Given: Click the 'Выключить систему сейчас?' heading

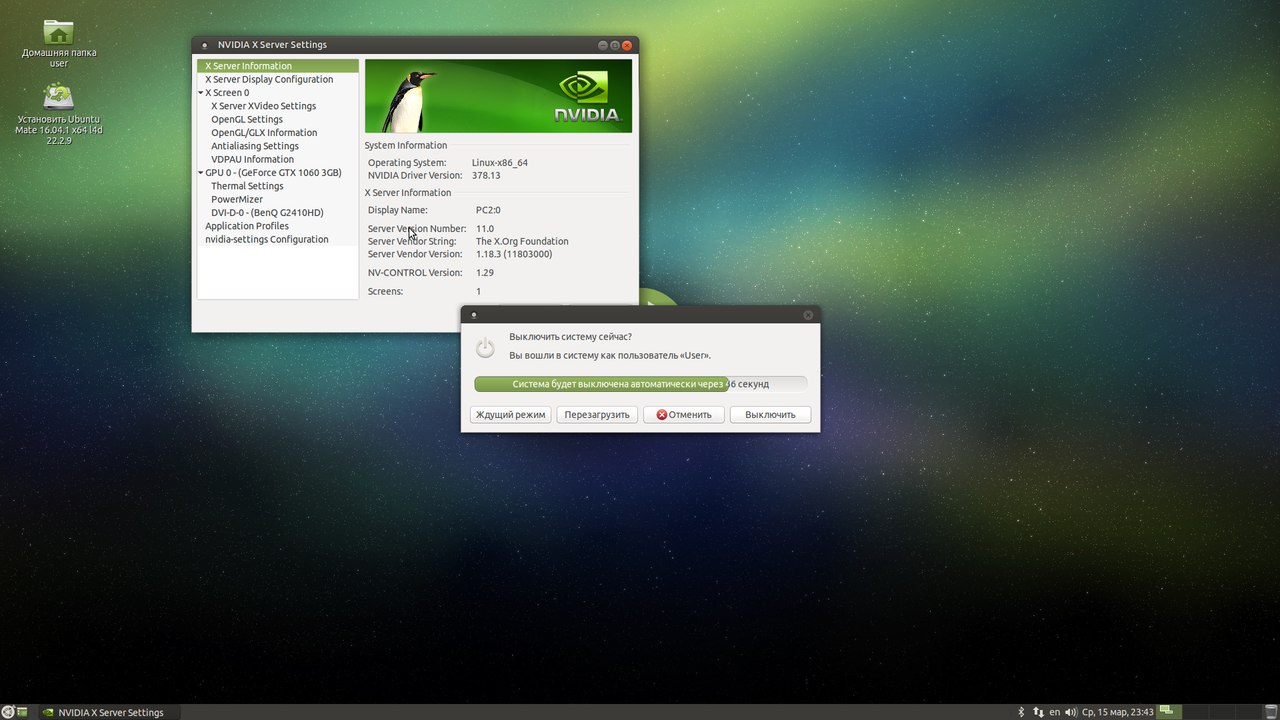Looking at the screenshot, I should pos(571,337).
